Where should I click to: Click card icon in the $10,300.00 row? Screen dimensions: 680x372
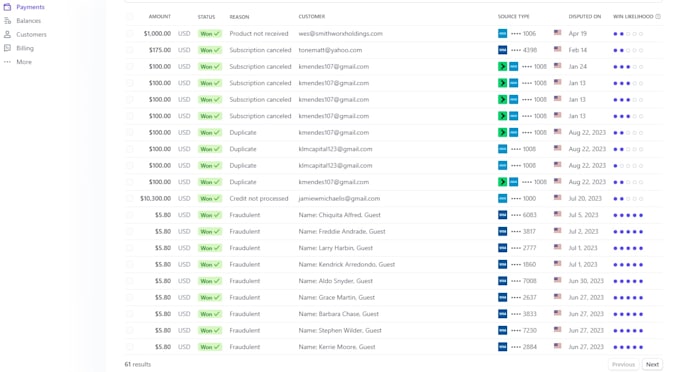coord(502,198)
